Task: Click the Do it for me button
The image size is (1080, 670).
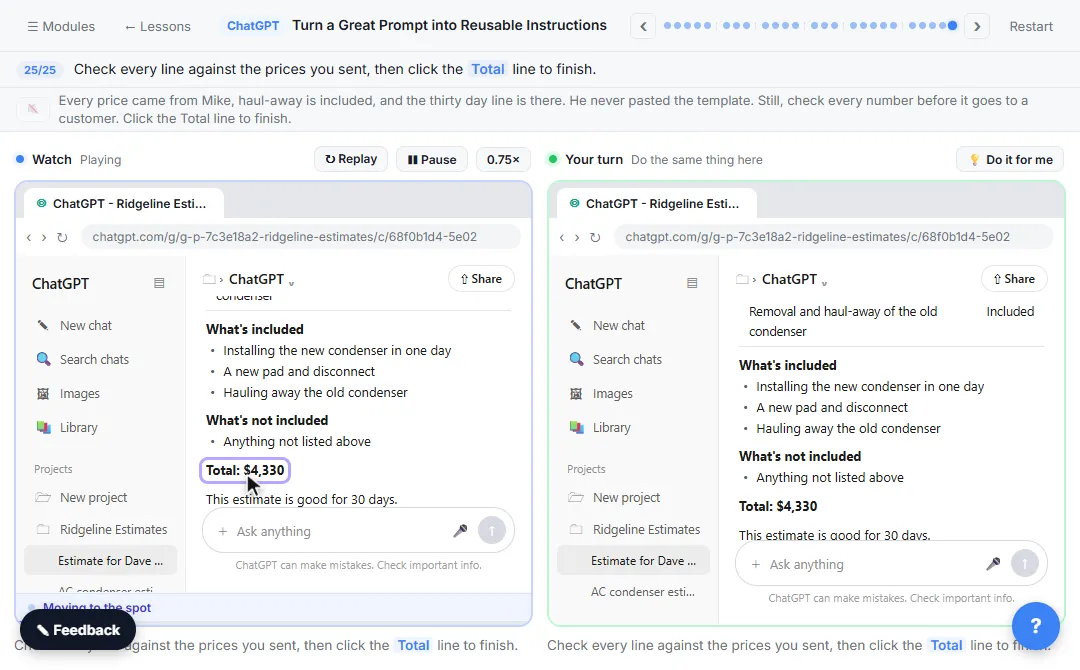Action: tap(1010, 159)
